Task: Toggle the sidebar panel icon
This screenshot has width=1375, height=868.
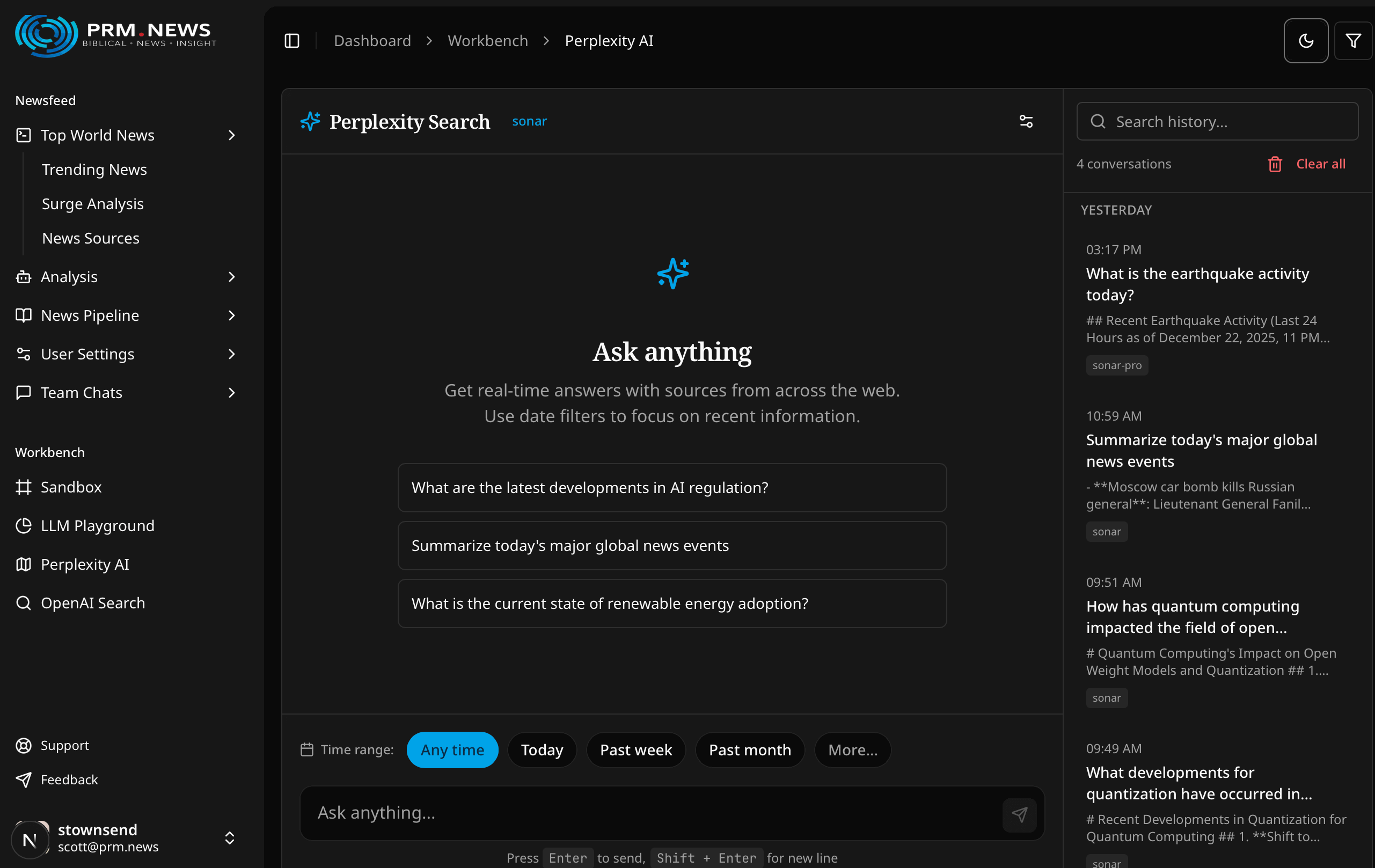Action: [x=292, y=41]
